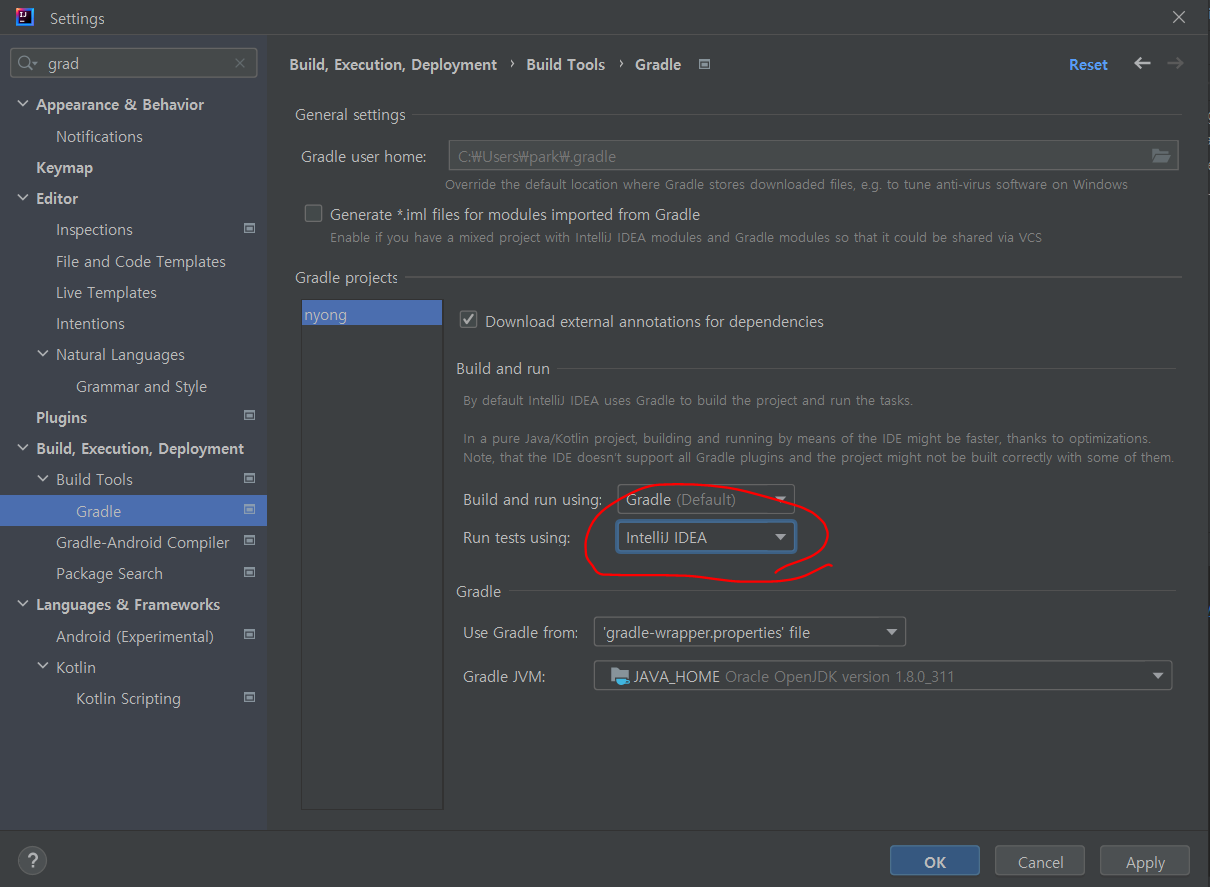1210x887 pixels.
Task: Click the project-level icon beside Android (Experimental)
Action: (250, 635)
